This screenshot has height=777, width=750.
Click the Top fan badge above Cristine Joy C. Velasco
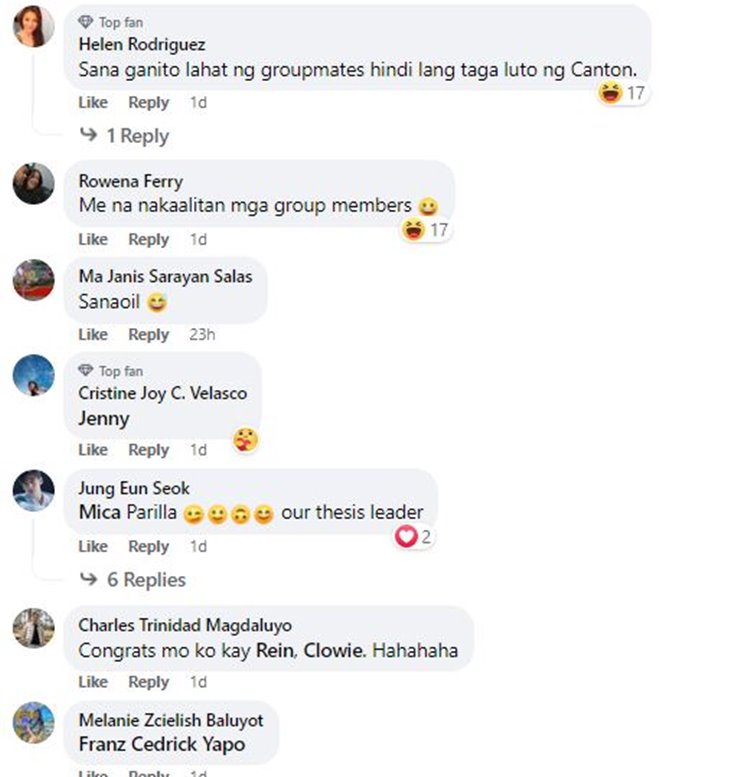point(110,371)
